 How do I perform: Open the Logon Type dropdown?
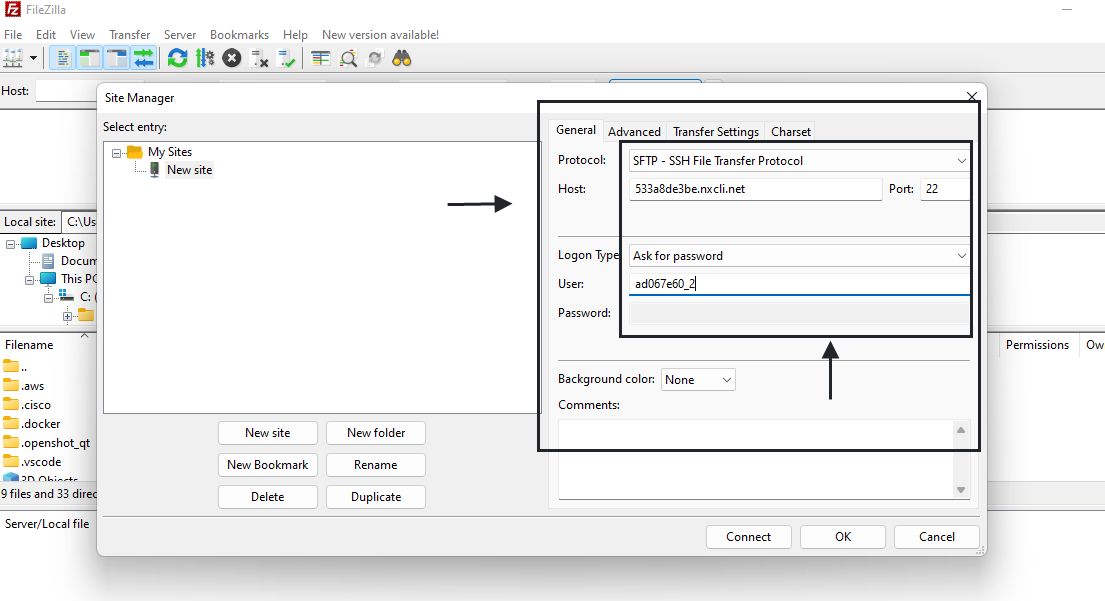(799, 256)
